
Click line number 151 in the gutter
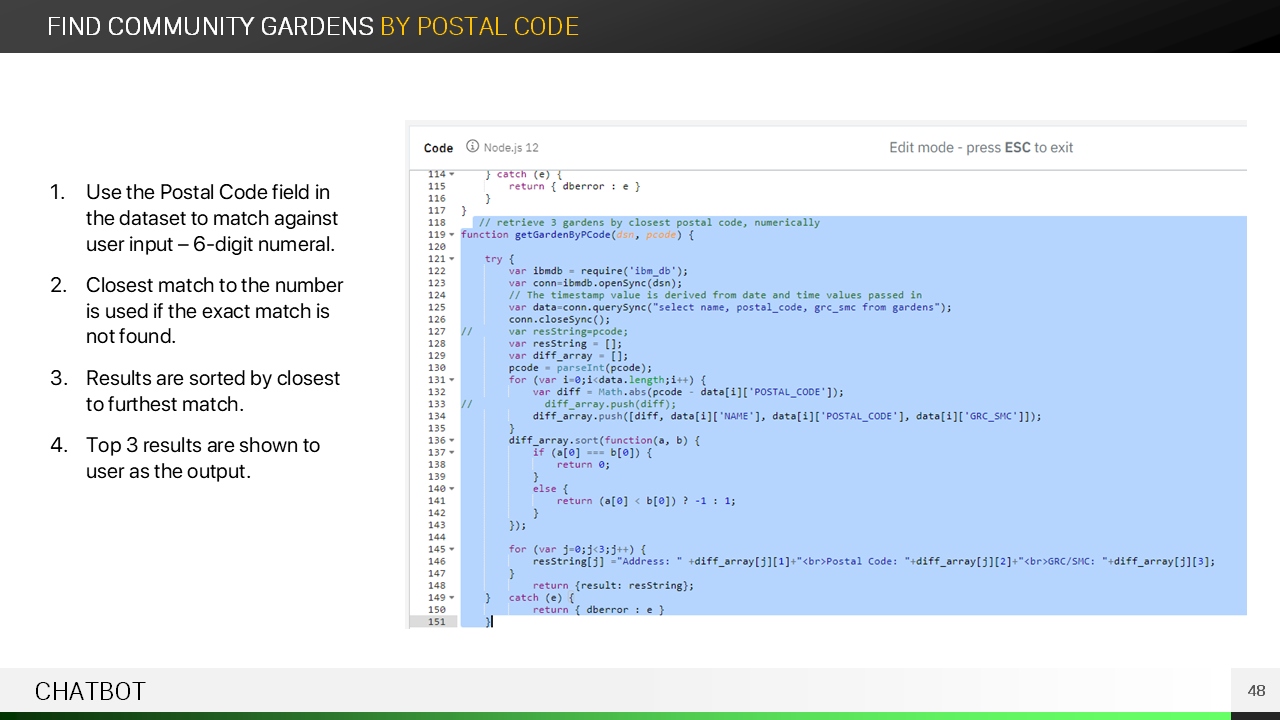pos(436,622)
